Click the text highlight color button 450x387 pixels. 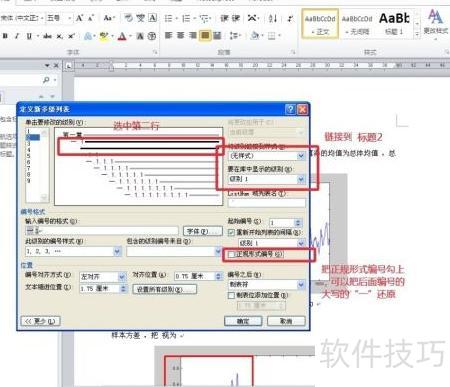tap(104, 36)
